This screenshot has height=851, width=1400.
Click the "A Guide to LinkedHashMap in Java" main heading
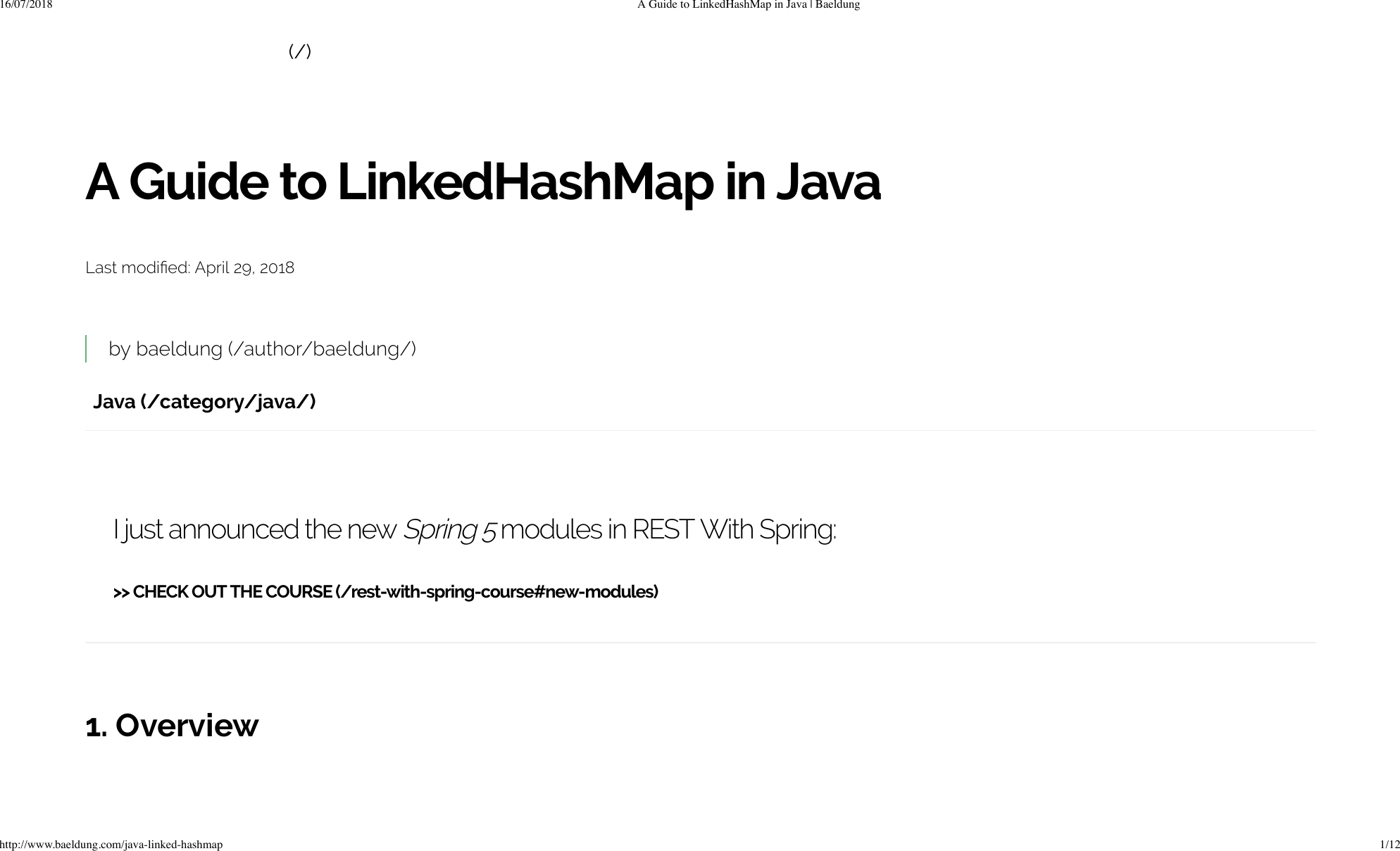(482, 182)
